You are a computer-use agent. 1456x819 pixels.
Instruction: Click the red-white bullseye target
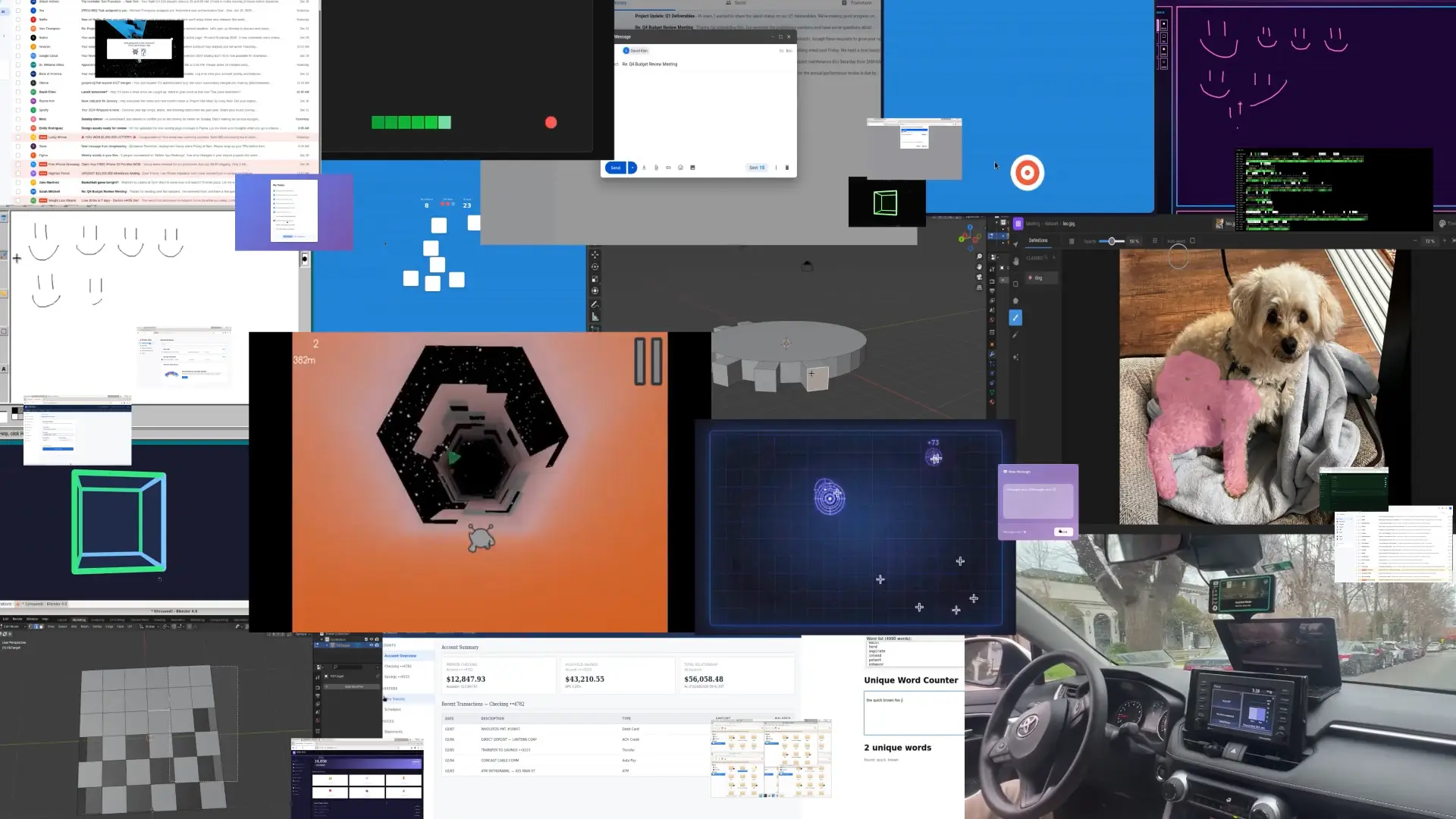1027,173
